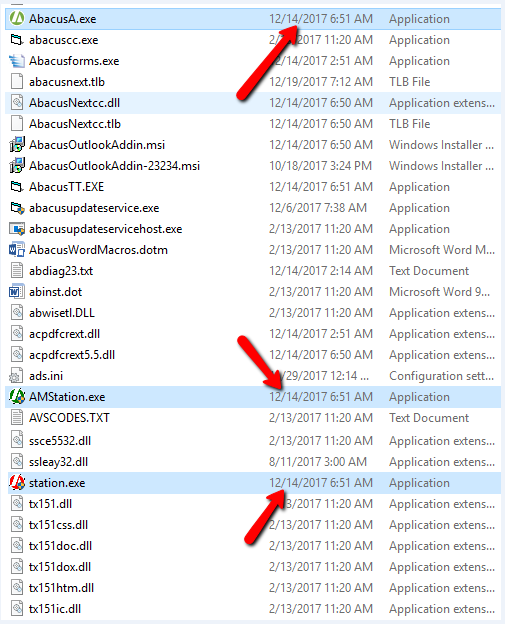Click the AbacusTT.EXE icon

pos(17,187)
